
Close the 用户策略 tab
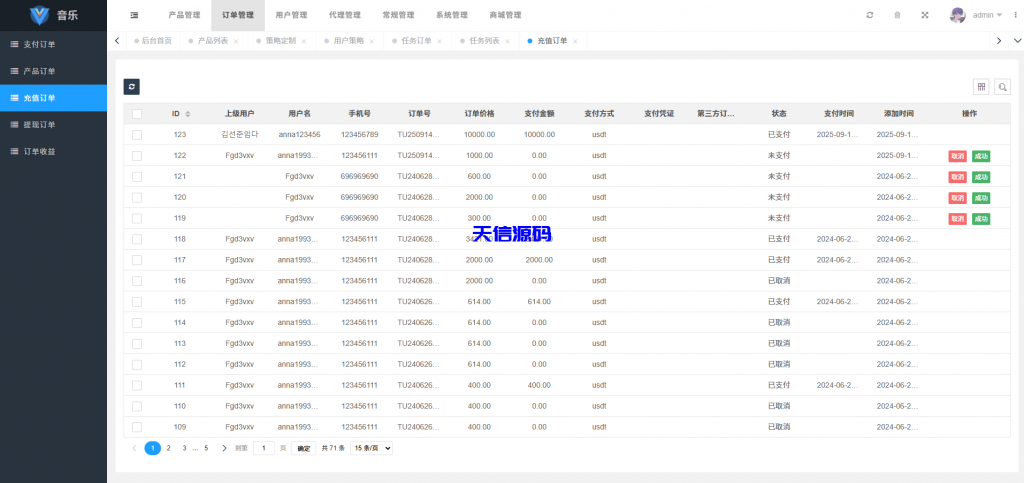tap(372, 41)
